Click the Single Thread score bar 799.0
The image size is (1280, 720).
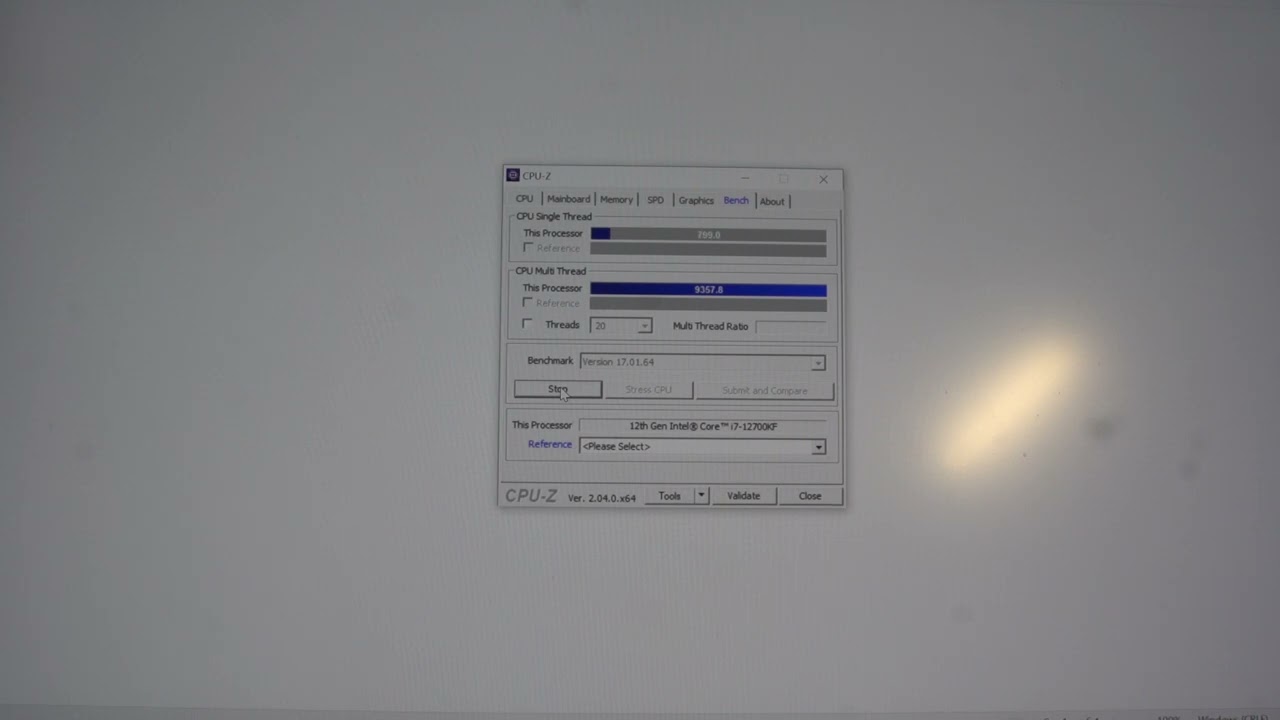pos(708,234)
